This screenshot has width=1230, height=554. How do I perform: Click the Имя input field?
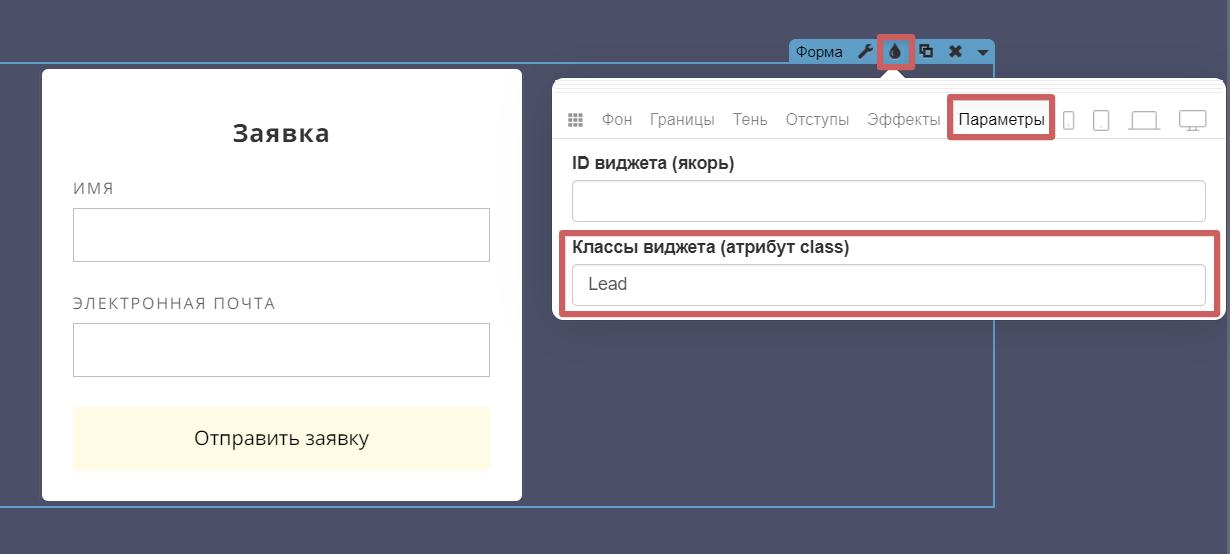pos(281,235)
